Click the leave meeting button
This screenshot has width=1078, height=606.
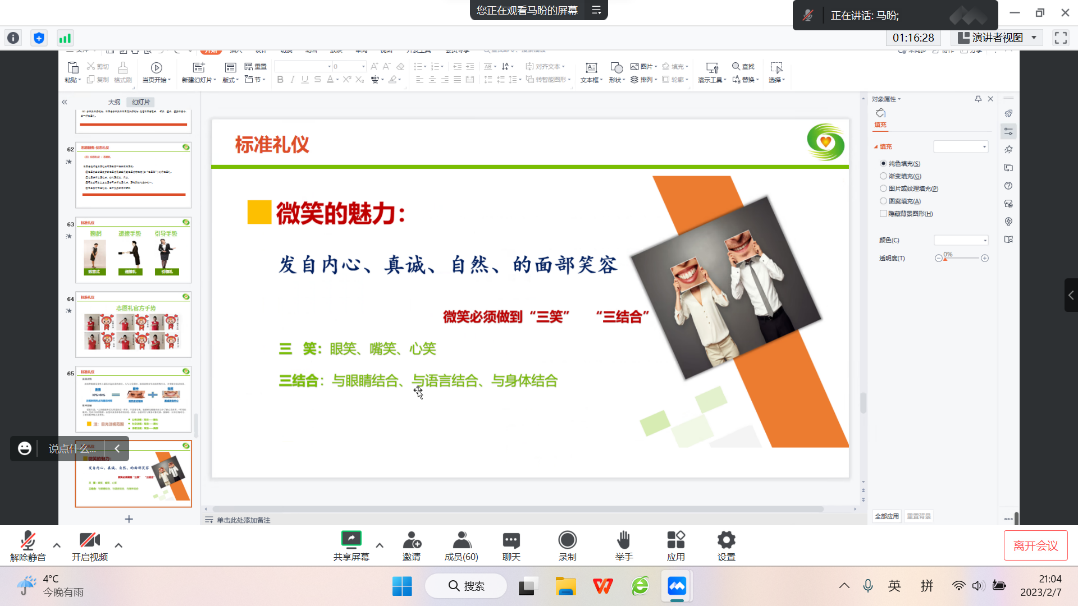[1035, 545]
